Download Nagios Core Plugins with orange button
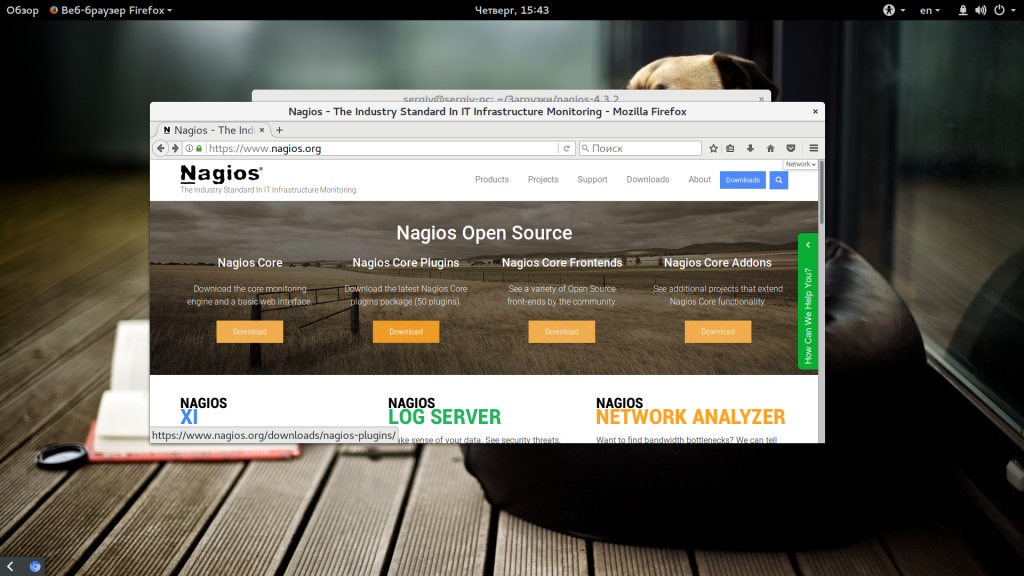Screen dimensions: 1024x576 [406, 332]
